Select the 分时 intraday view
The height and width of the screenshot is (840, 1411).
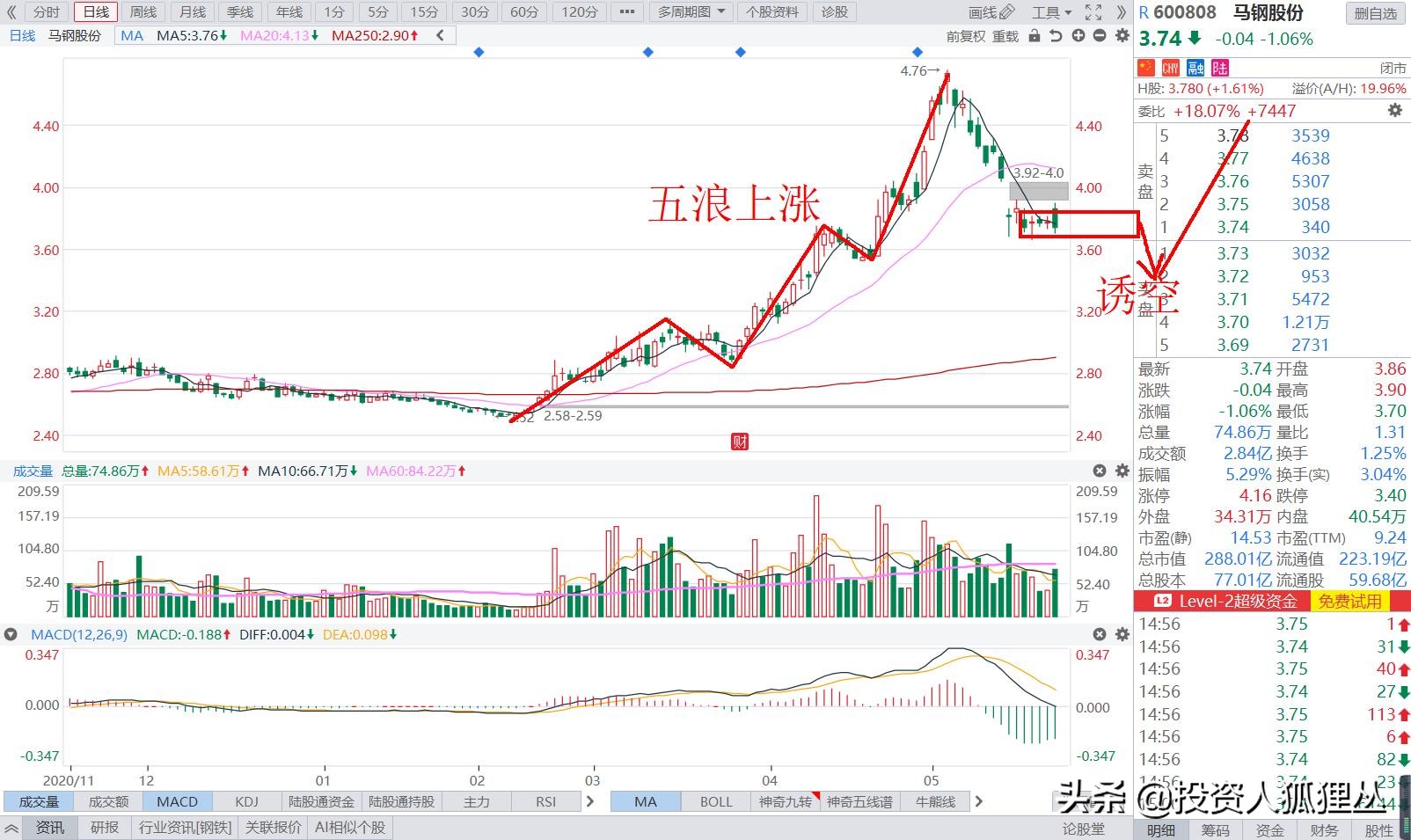tap(47, 12)
